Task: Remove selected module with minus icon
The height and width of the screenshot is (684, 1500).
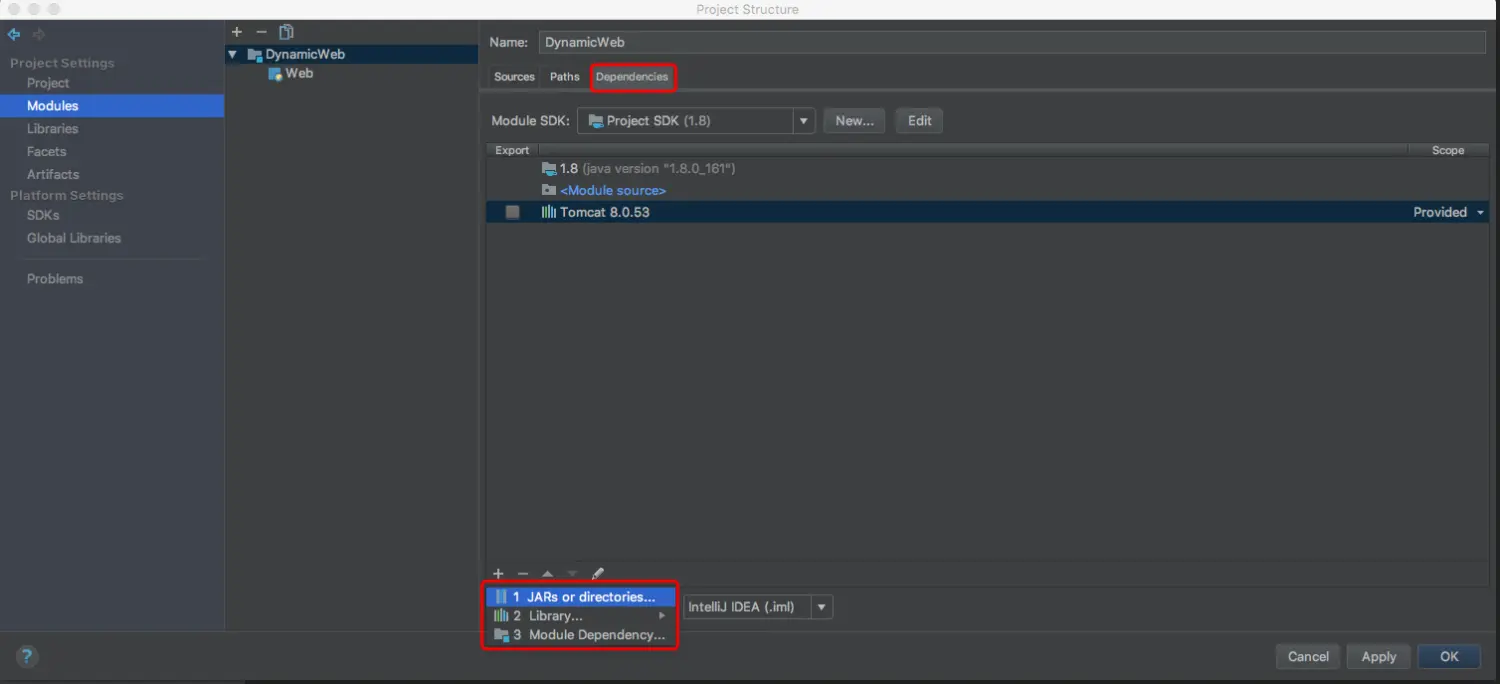Action: (261, 32)
